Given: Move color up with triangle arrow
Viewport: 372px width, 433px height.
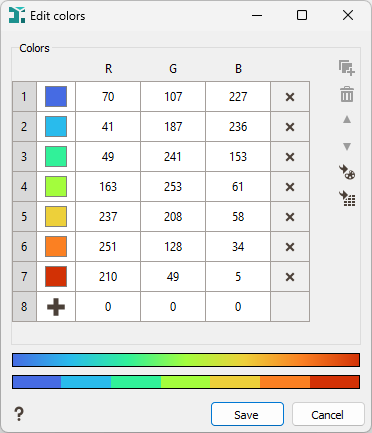Looking at the screenshot, I should (x=347, y=119).
